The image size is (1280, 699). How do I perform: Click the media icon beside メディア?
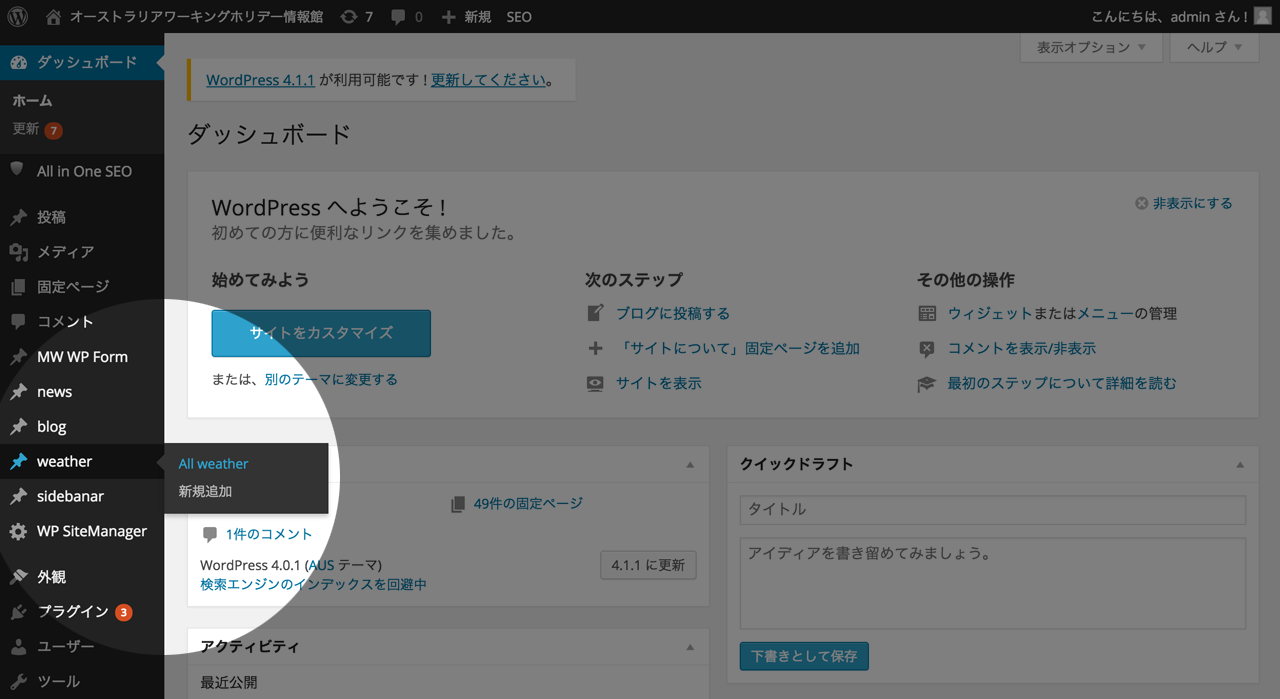18,252
